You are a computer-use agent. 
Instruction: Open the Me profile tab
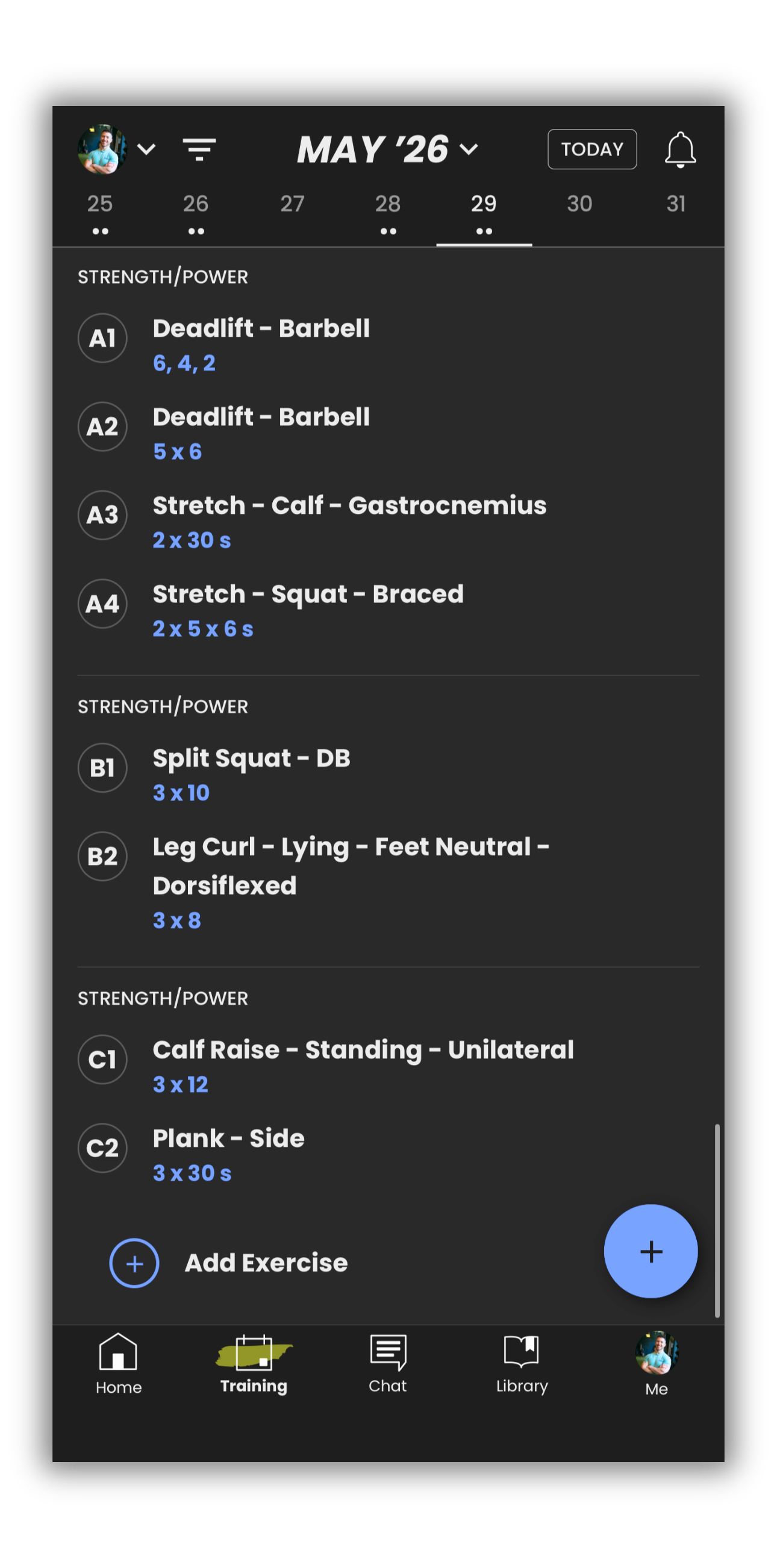tap(656, 1364)
